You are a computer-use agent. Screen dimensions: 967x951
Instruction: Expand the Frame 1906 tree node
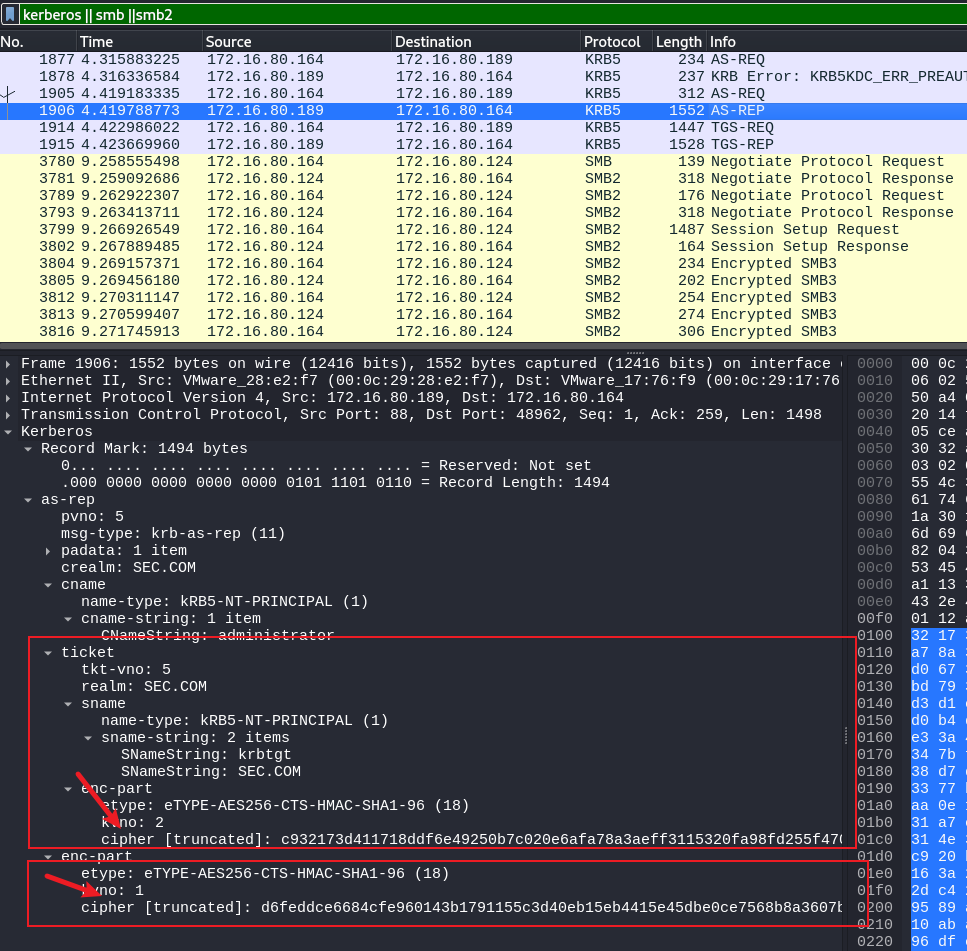coord(9,364)
